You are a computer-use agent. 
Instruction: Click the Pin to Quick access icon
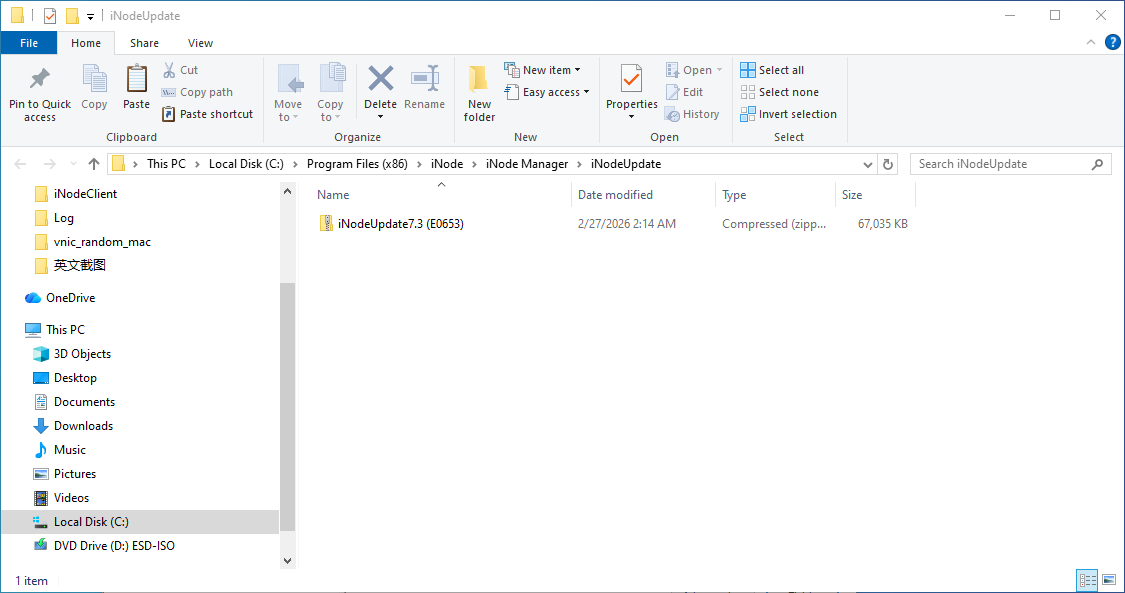(40, 79)
